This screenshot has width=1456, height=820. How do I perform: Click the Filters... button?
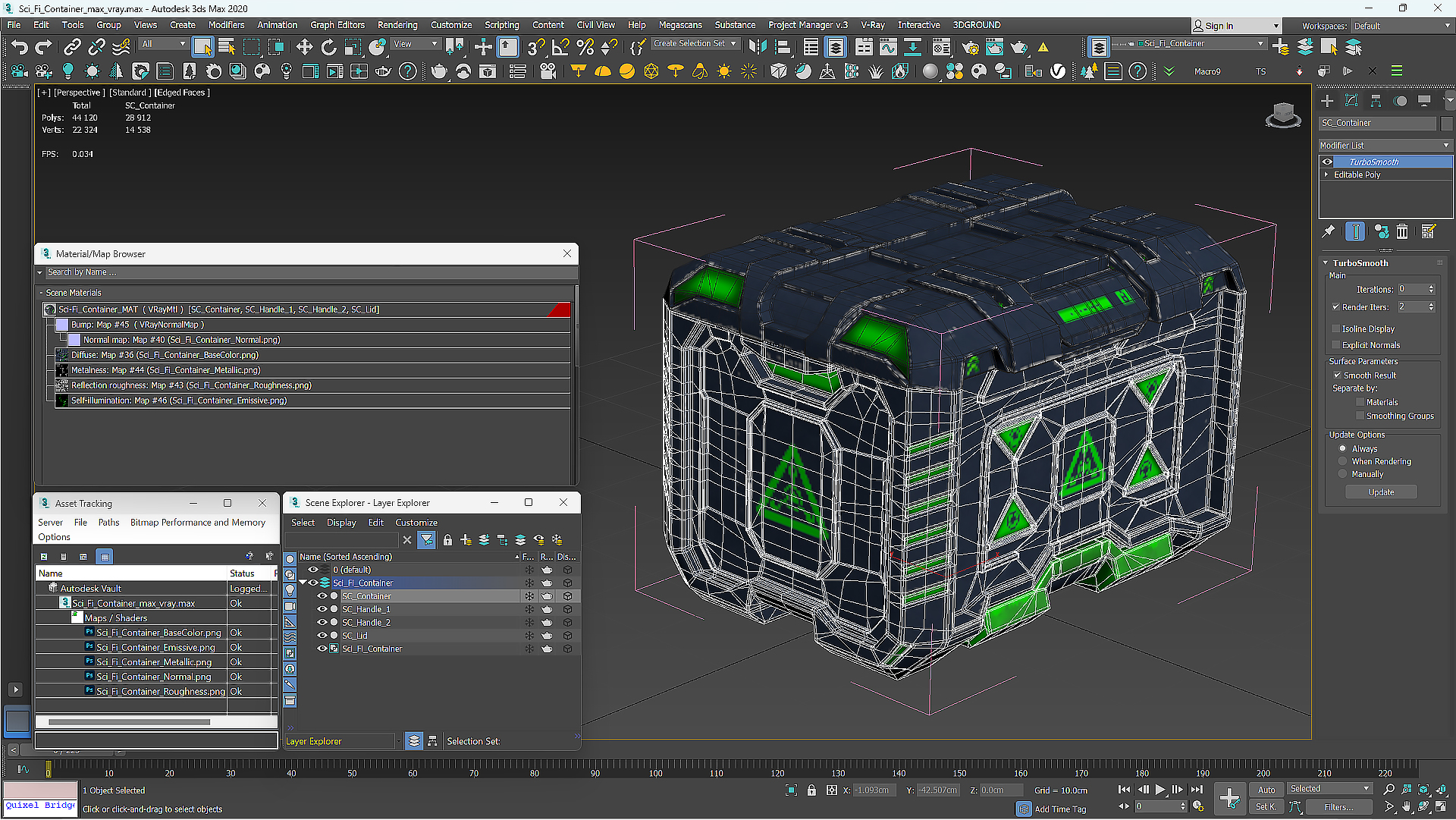coord(1338,807)
